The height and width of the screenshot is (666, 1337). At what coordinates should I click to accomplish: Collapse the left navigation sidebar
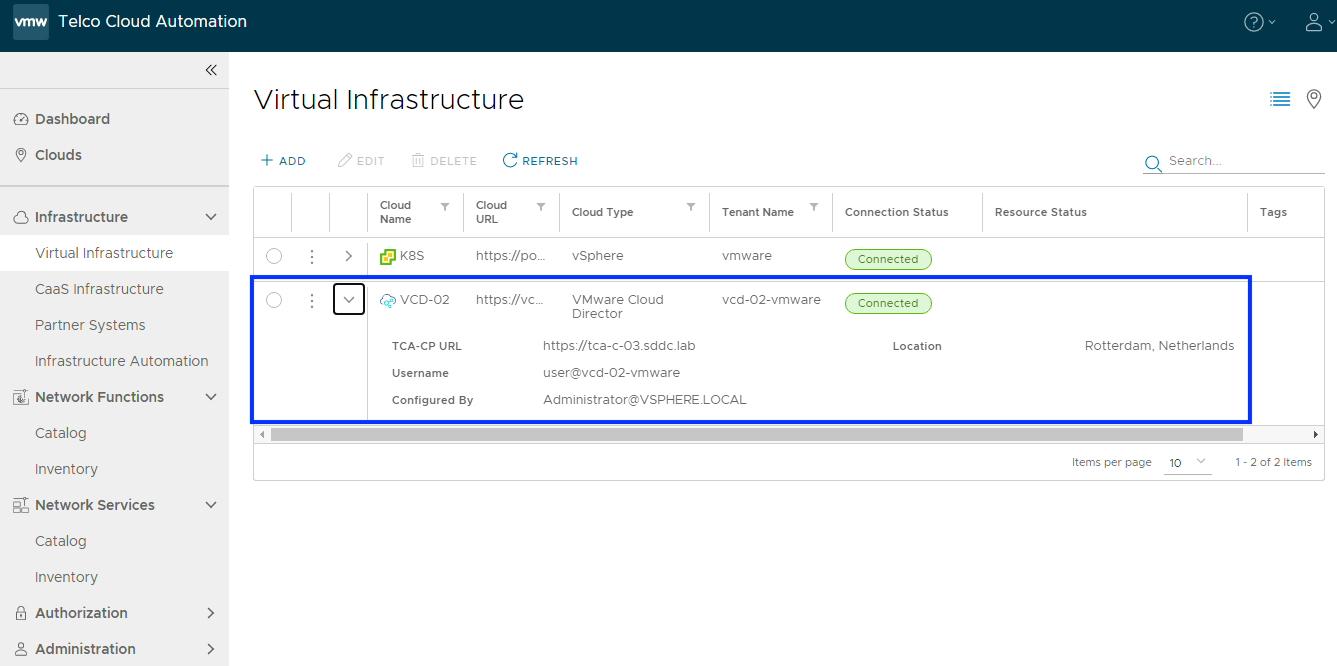point(211,70)
